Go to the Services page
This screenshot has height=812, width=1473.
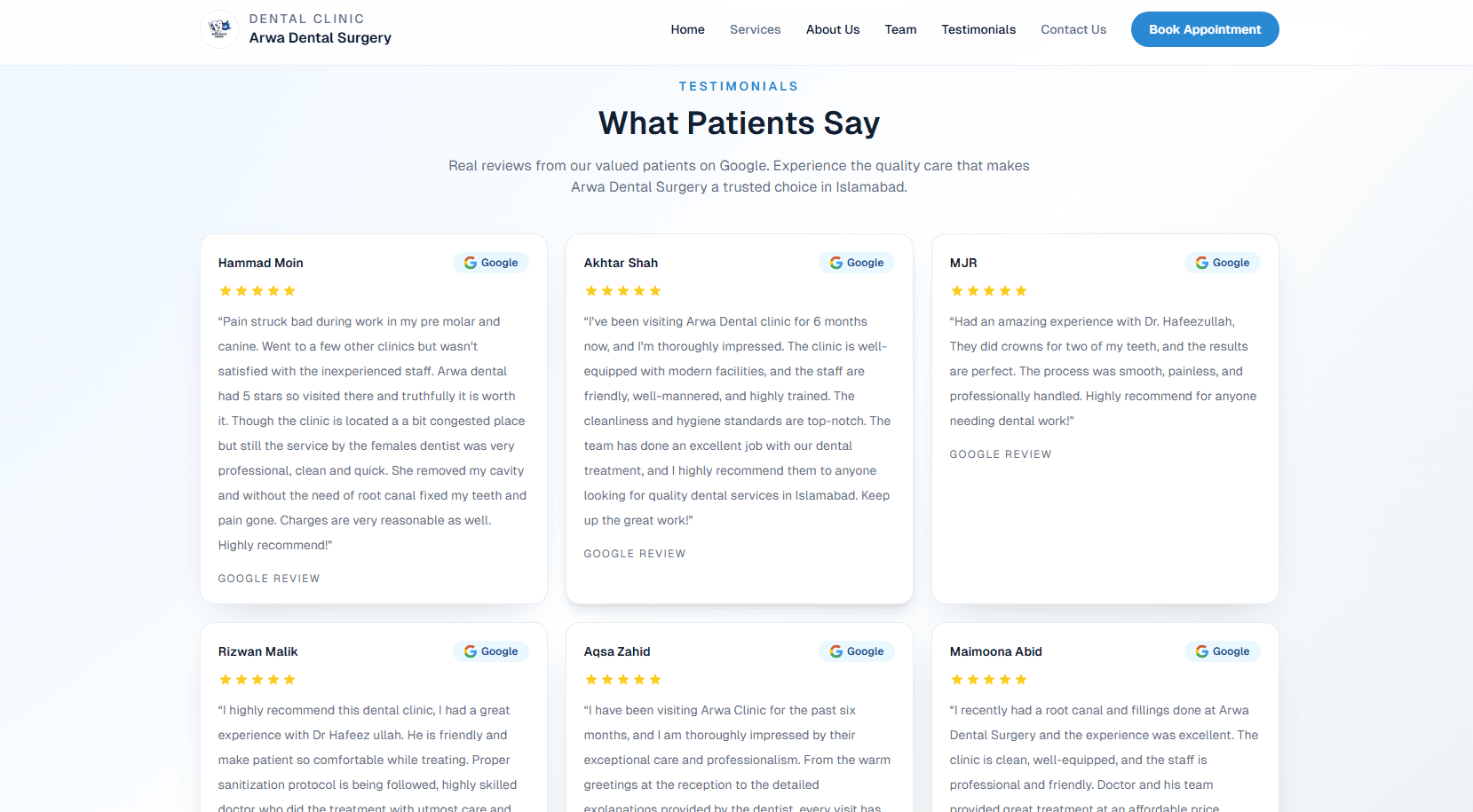(x=755, y=29)
